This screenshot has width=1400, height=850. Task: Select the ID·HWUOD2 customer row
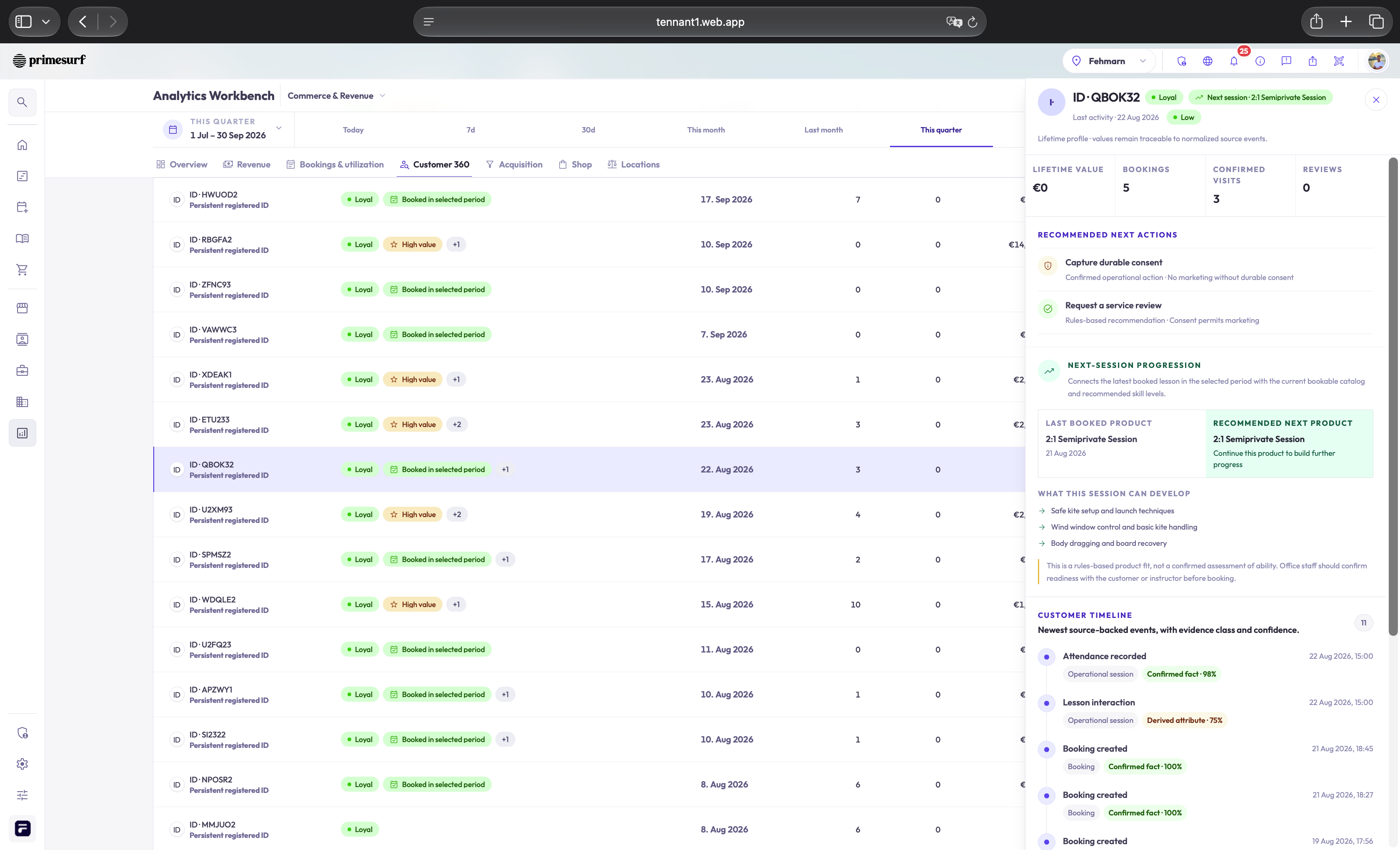589,200
